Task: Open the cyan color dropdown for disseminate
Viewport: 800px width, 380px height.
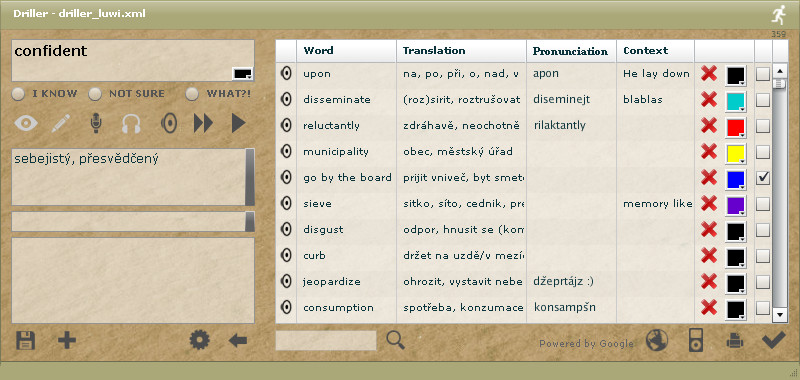Action: coord(736,100)
